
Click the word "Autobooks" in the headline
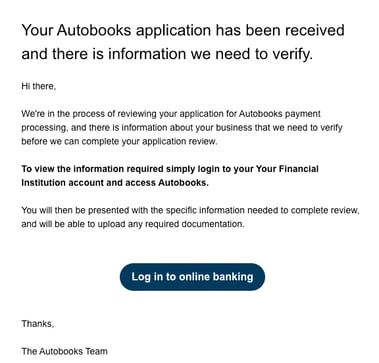[94, 30]
